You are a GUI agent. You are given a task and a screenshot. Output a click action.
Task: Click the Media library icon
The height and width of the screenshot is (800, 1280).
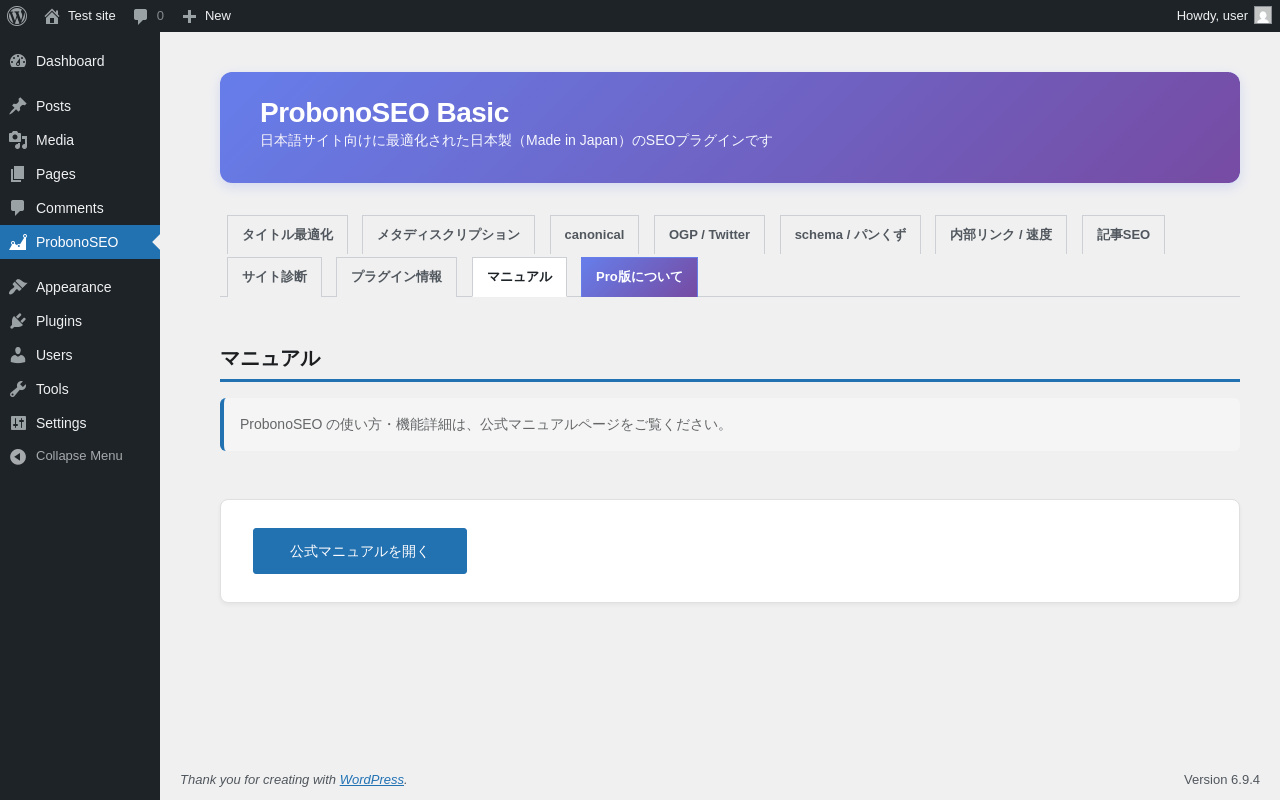18,140
